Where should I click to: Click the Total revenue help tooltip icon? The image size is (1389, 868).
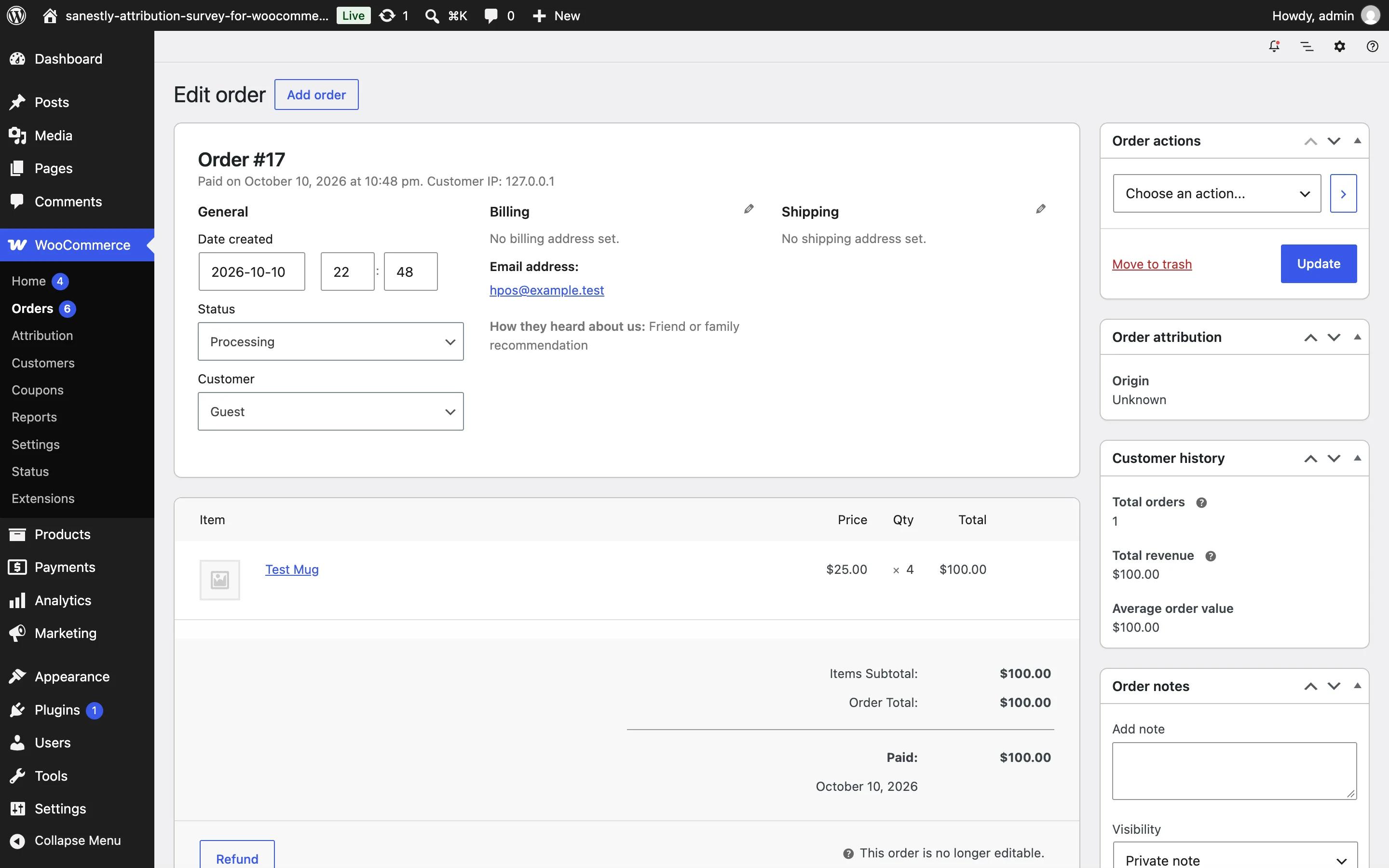click(x=1211, y=556)
